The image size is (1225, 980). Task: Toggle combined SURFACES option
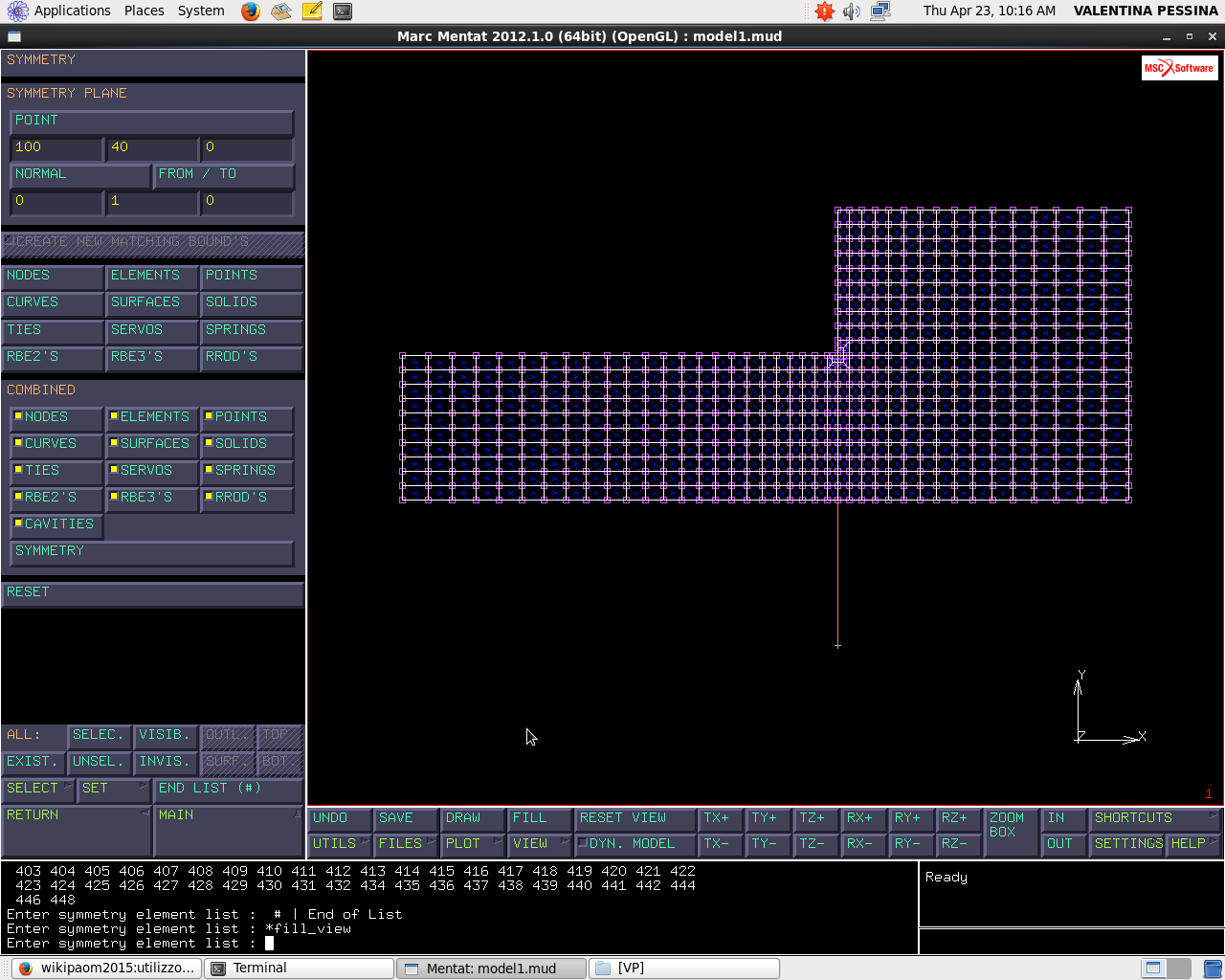152,444
